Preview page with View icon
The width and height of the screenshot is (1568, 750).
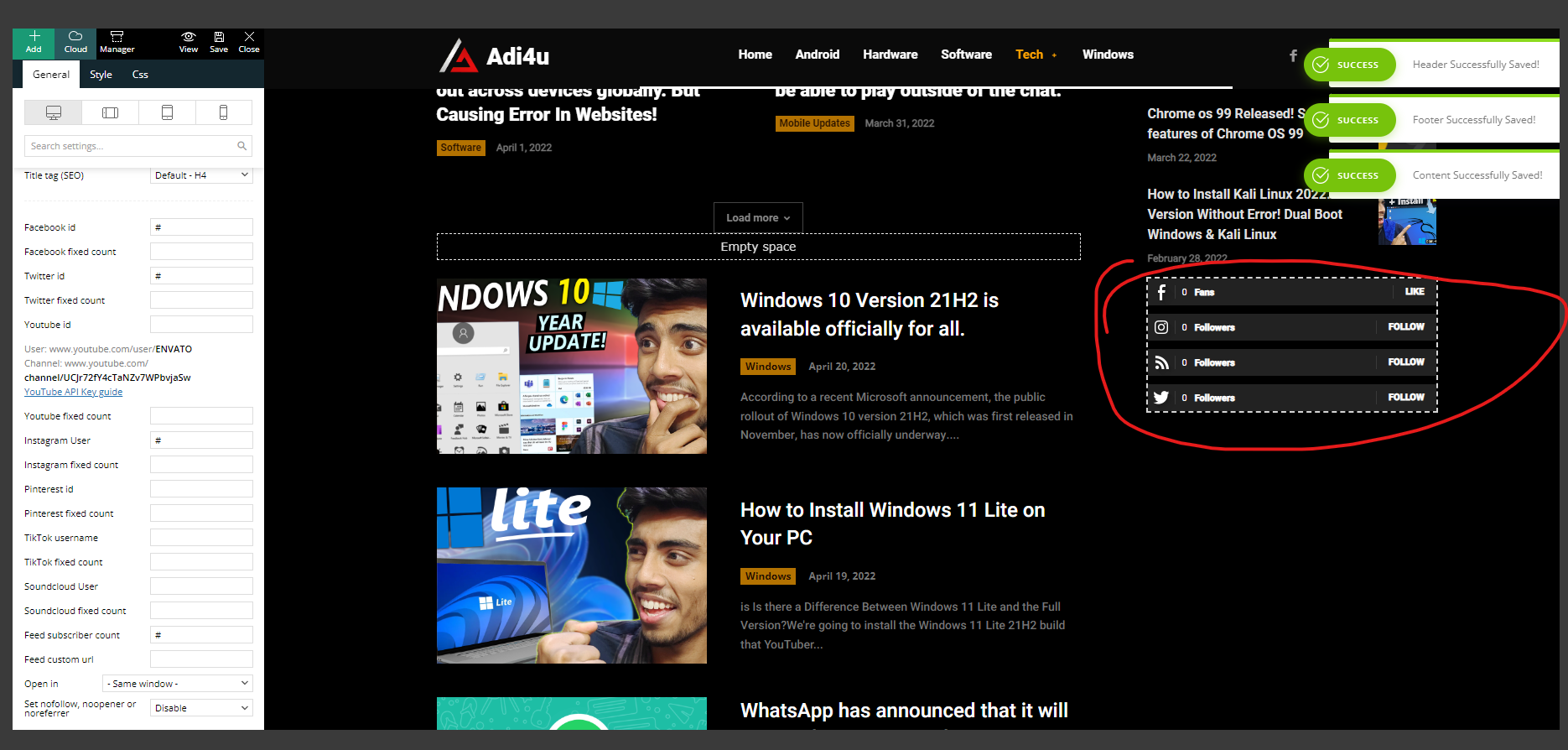[x=189, y=43]
